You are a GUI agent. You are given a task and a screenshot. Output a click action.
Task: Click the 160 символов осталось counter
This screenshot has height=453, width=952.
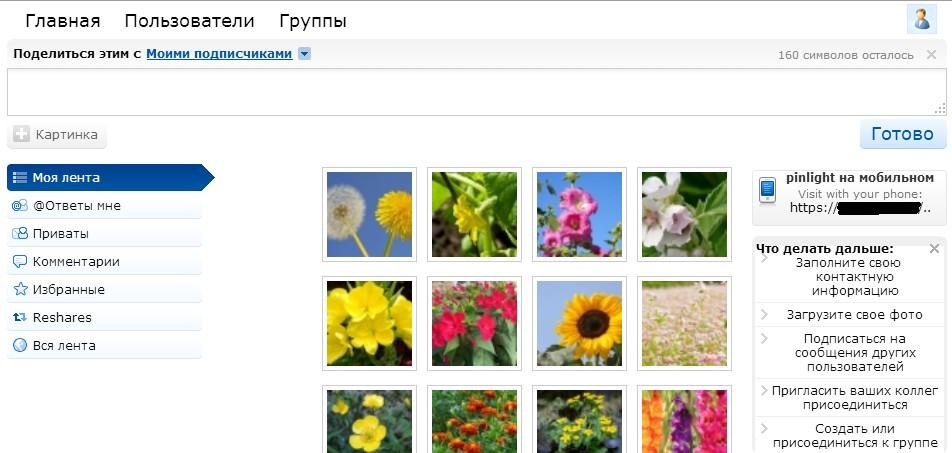click(846, 55)
